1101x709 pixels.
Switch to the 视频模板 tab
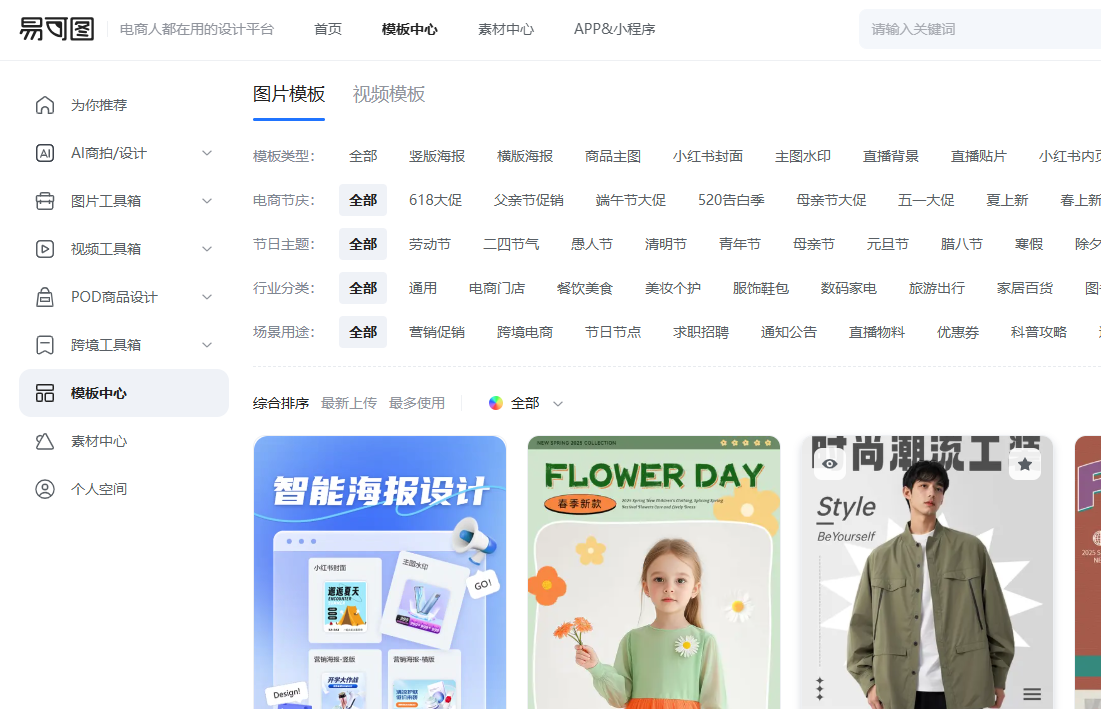(x=388, y=94)
